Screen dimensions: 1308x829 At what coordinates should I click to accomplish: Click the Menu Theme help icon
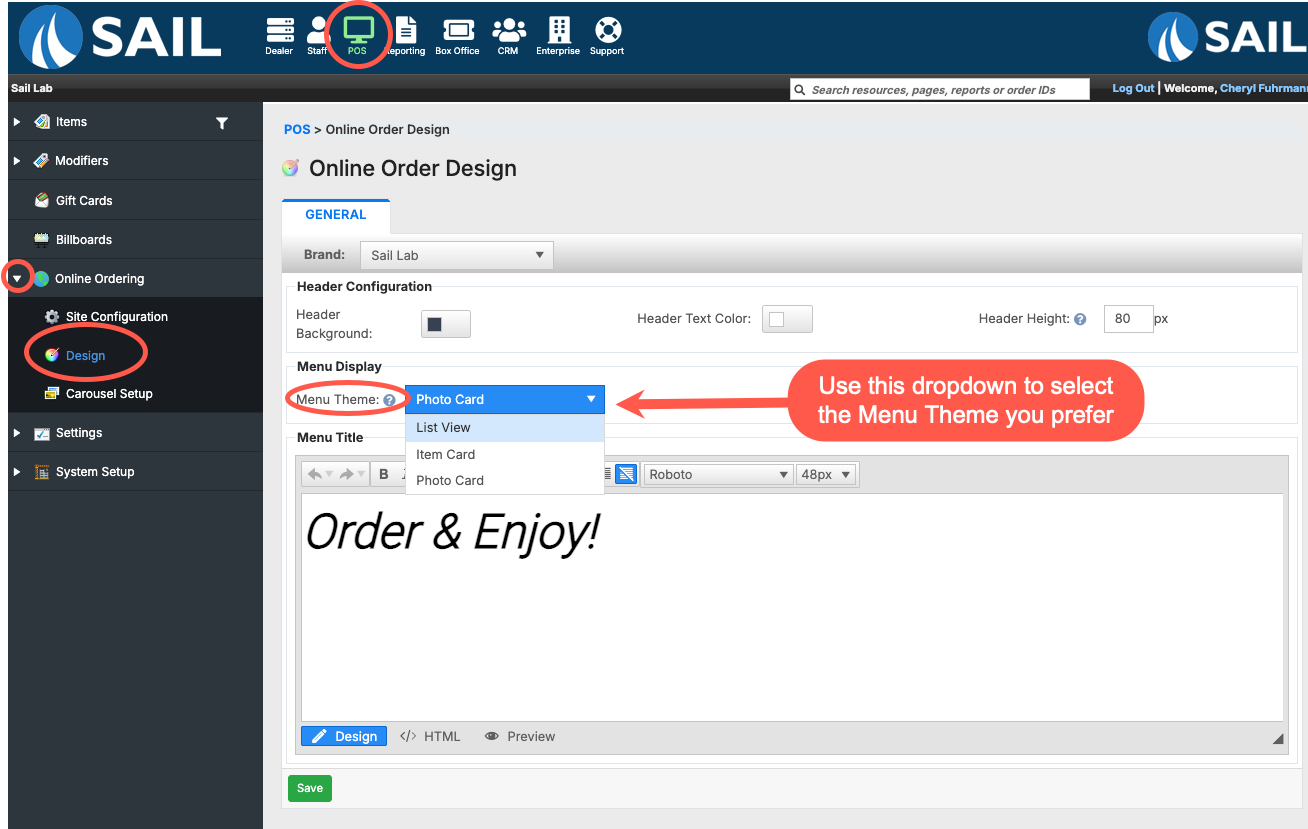click(x=389, y=400)
